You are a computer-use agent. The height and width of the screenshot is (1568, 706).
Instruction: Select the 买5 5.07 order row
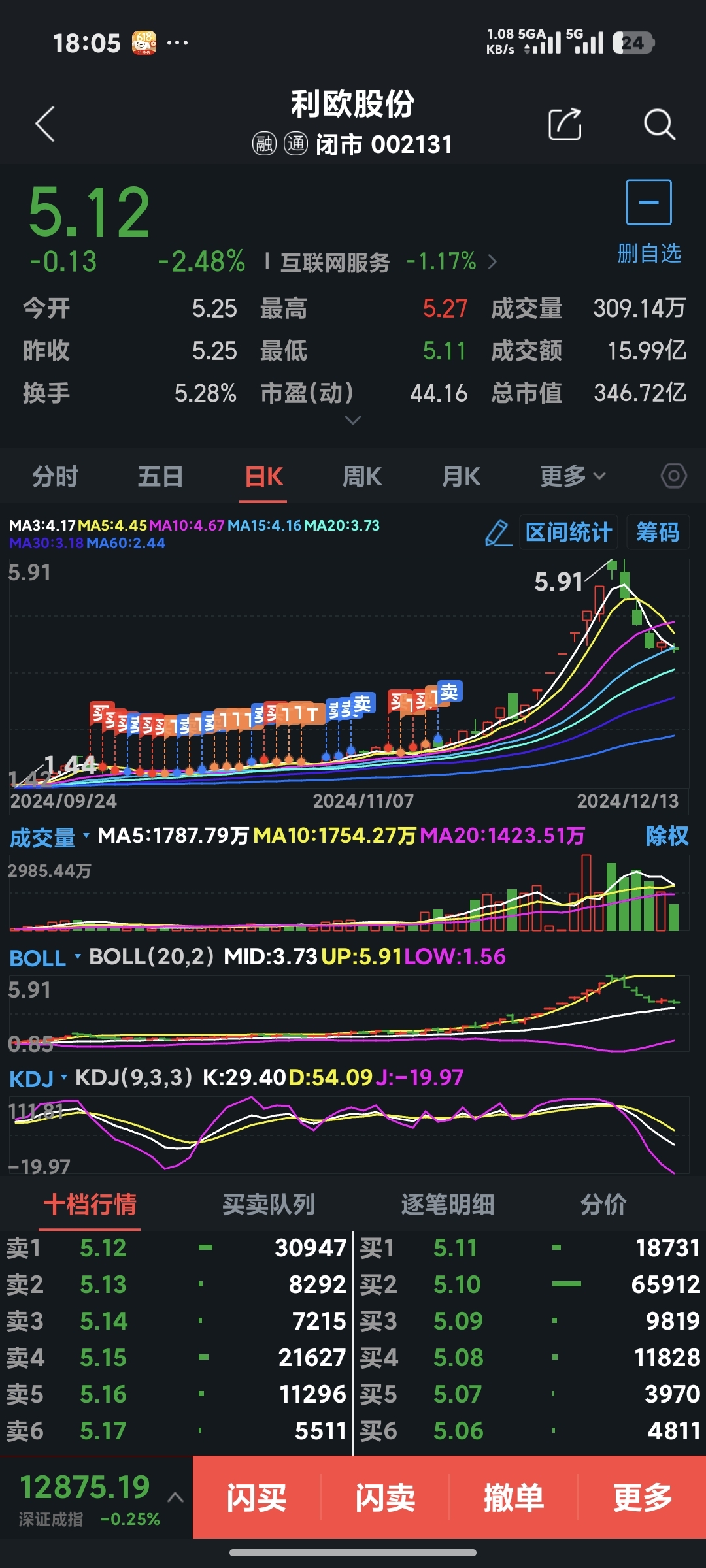pos(530,1394)
